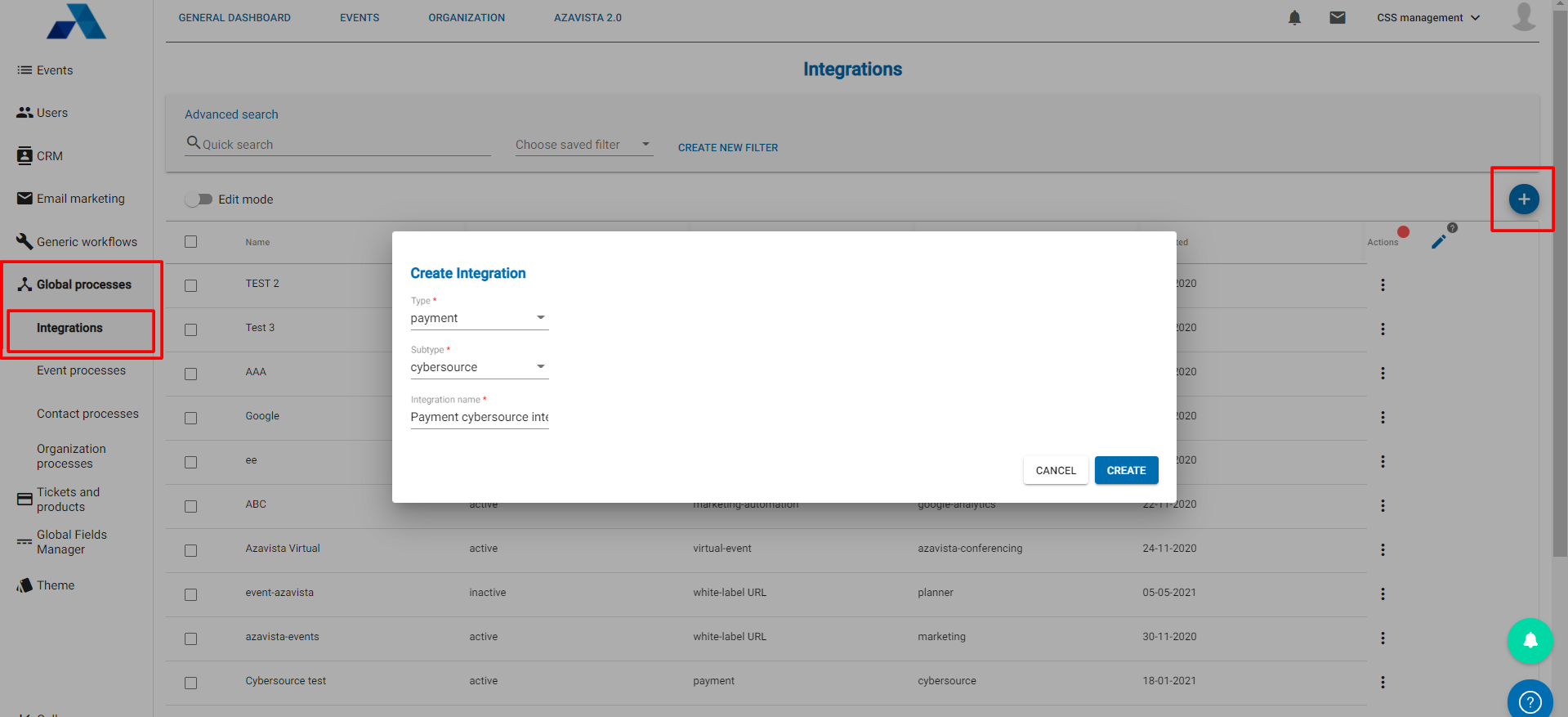Screen dimensions: 1568x717
Task: Select Organization processes in the sidebar
Action: coord(71,456)
